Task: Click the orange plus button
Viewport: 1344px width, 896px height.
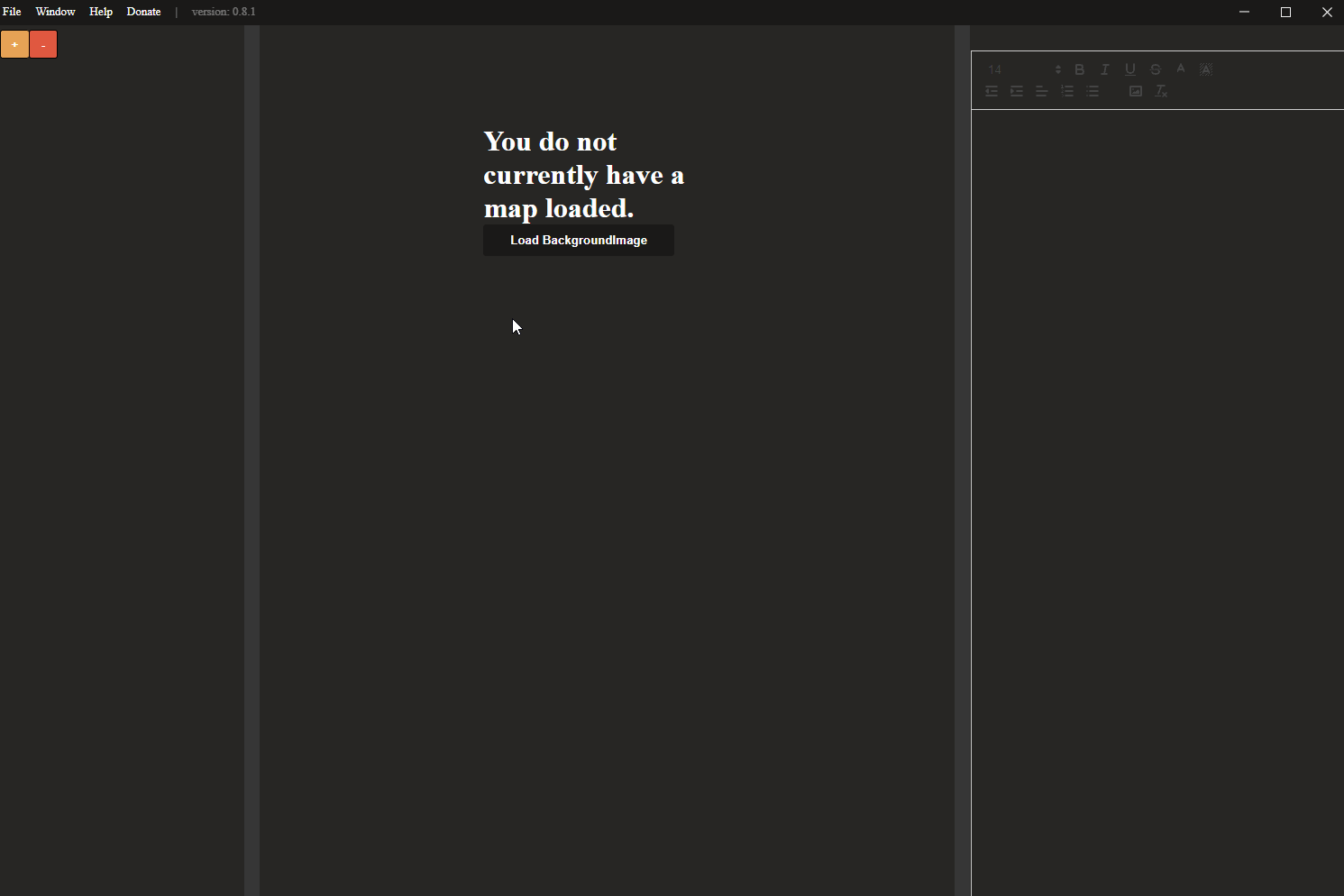Action: pos(14,44)
